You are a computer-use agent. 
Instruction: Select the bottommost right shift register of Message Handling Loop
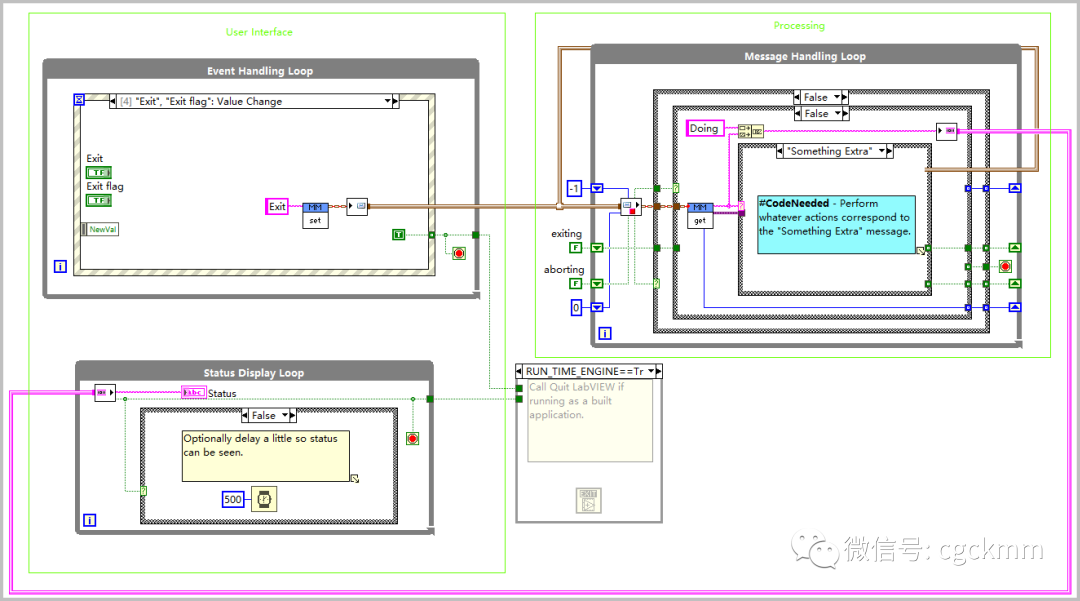click(x=1015, y=307)
